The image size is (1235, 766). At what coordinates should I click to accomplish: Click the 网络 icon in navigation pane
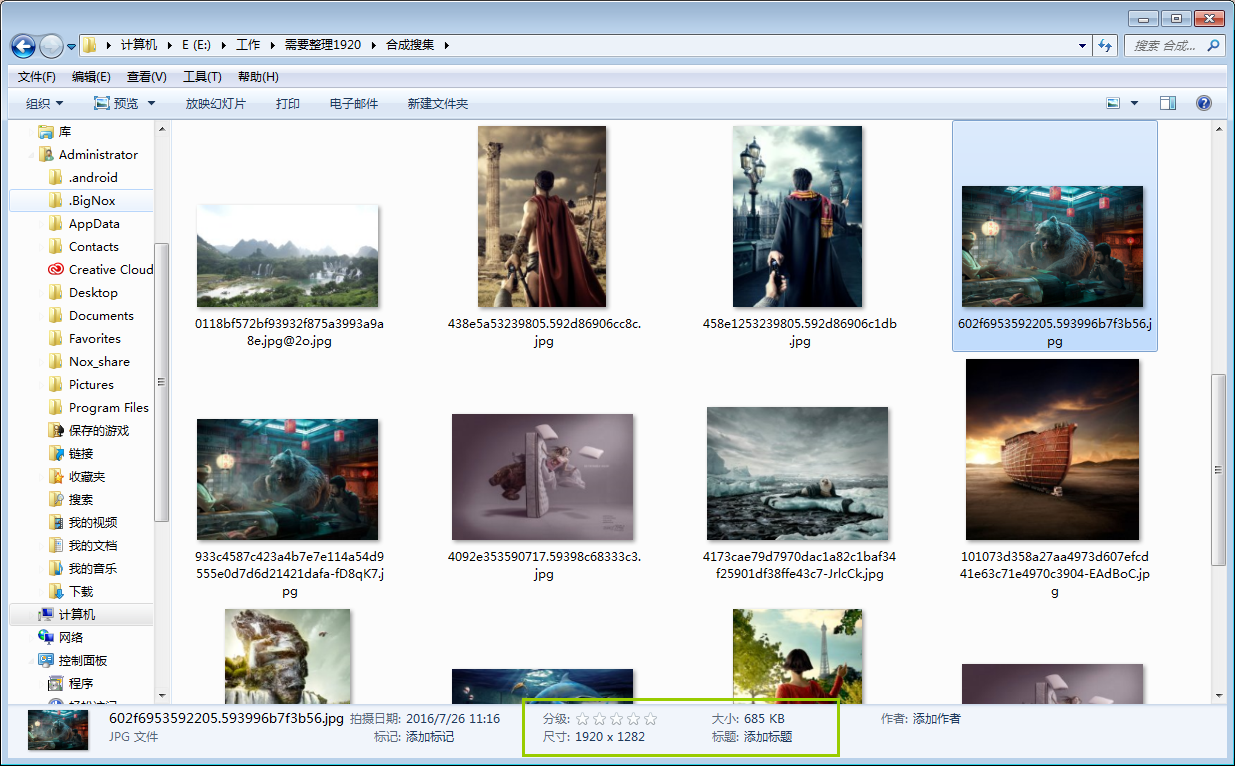tap(46, 637)
